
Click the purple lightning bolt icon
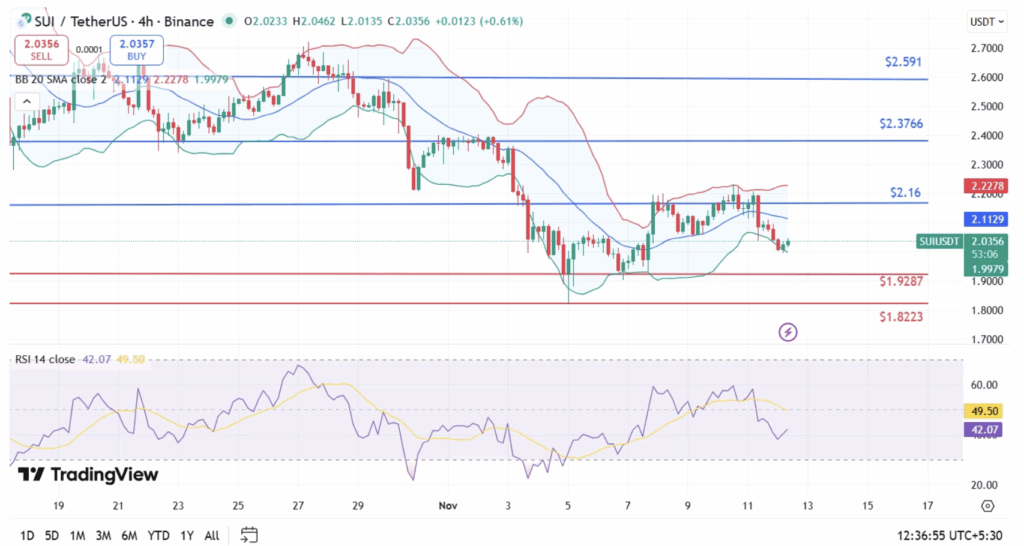(x=788, y=331)
